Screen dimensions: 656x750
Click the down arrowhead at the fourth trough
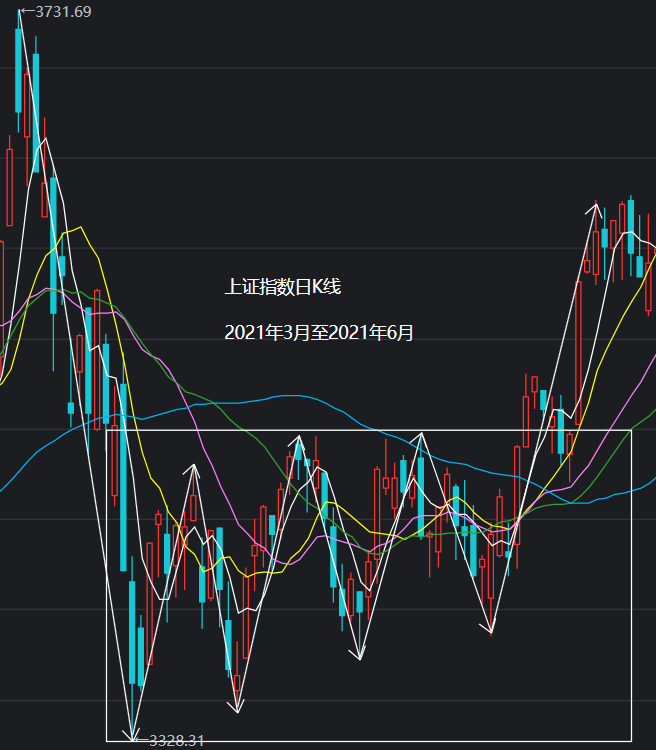[x=487, y=627]
